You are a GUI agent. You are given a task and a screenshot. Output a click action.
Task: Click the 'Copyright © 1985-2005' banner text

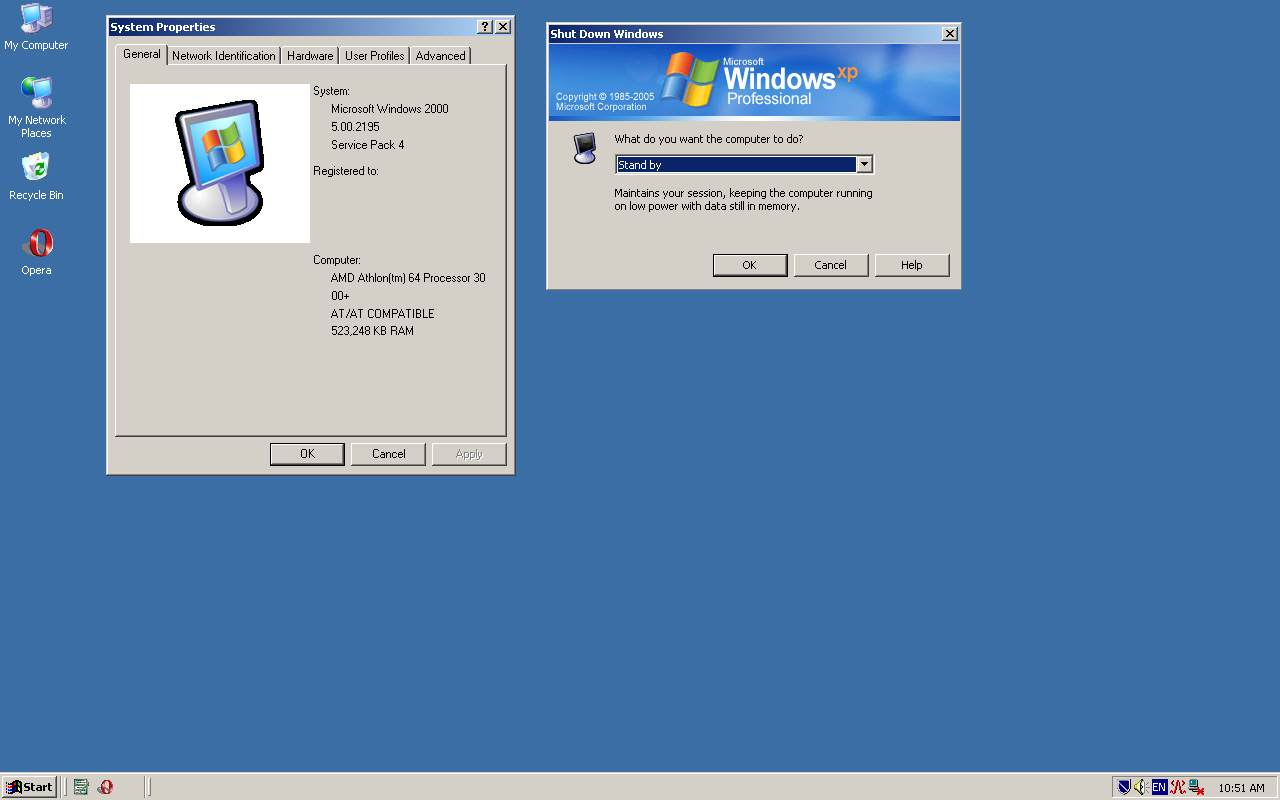click(605, 97)
